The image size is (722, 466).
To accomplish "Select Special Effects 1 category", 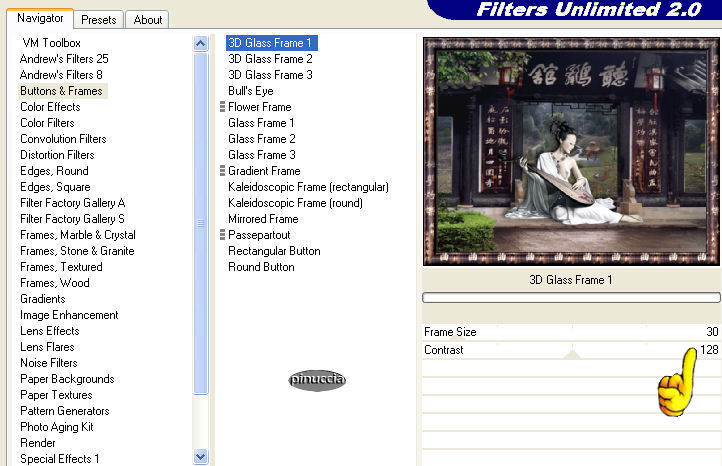I will point(59,459).
